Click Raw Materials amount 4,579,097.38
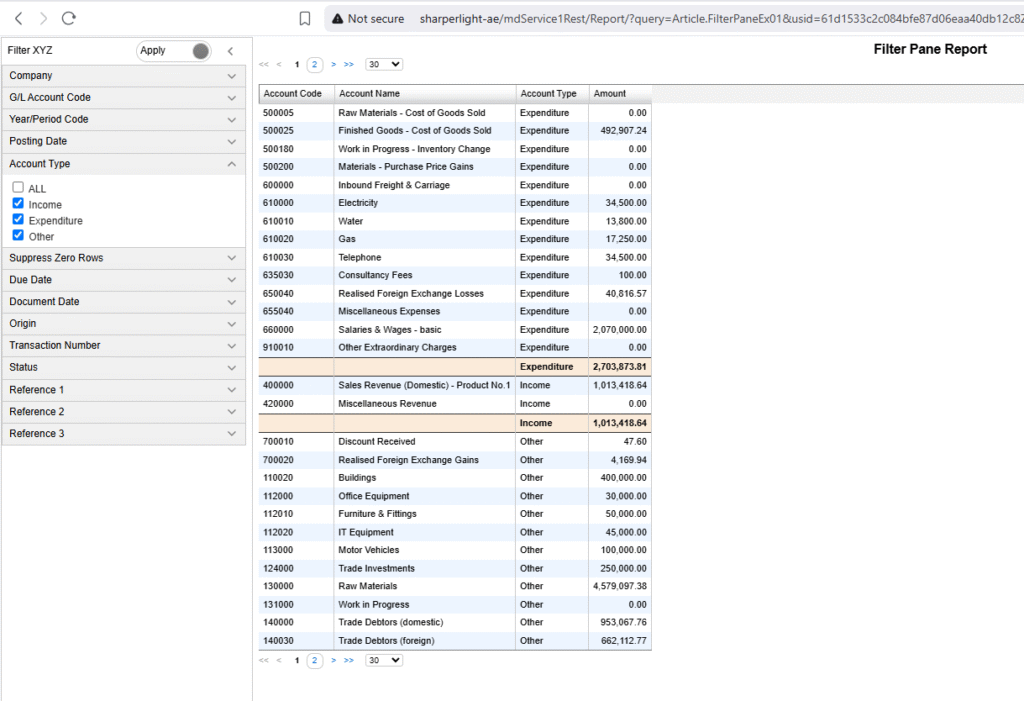The image size is (1024, 701). [x=620, y=587]
